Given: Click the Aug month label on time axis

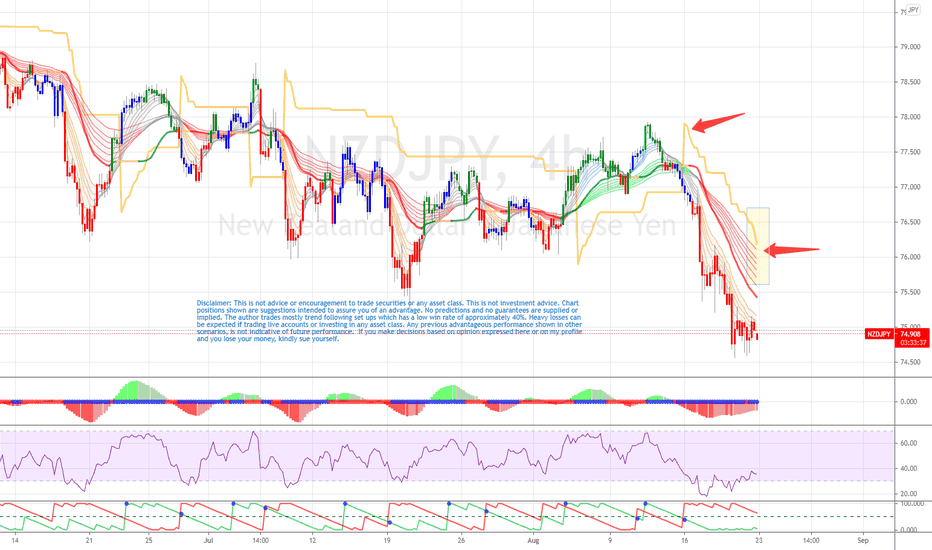Looking at the screenshot, I should [533, 540].
